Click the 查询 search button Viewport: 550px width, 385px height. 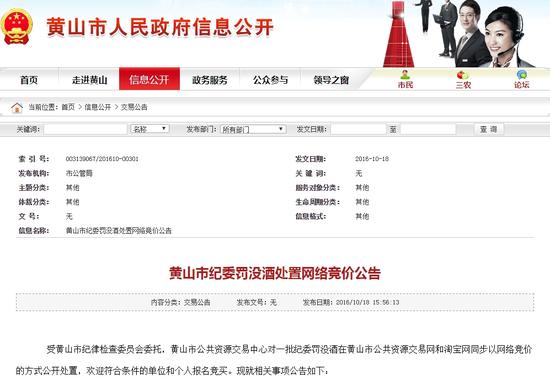coord(489,129)
